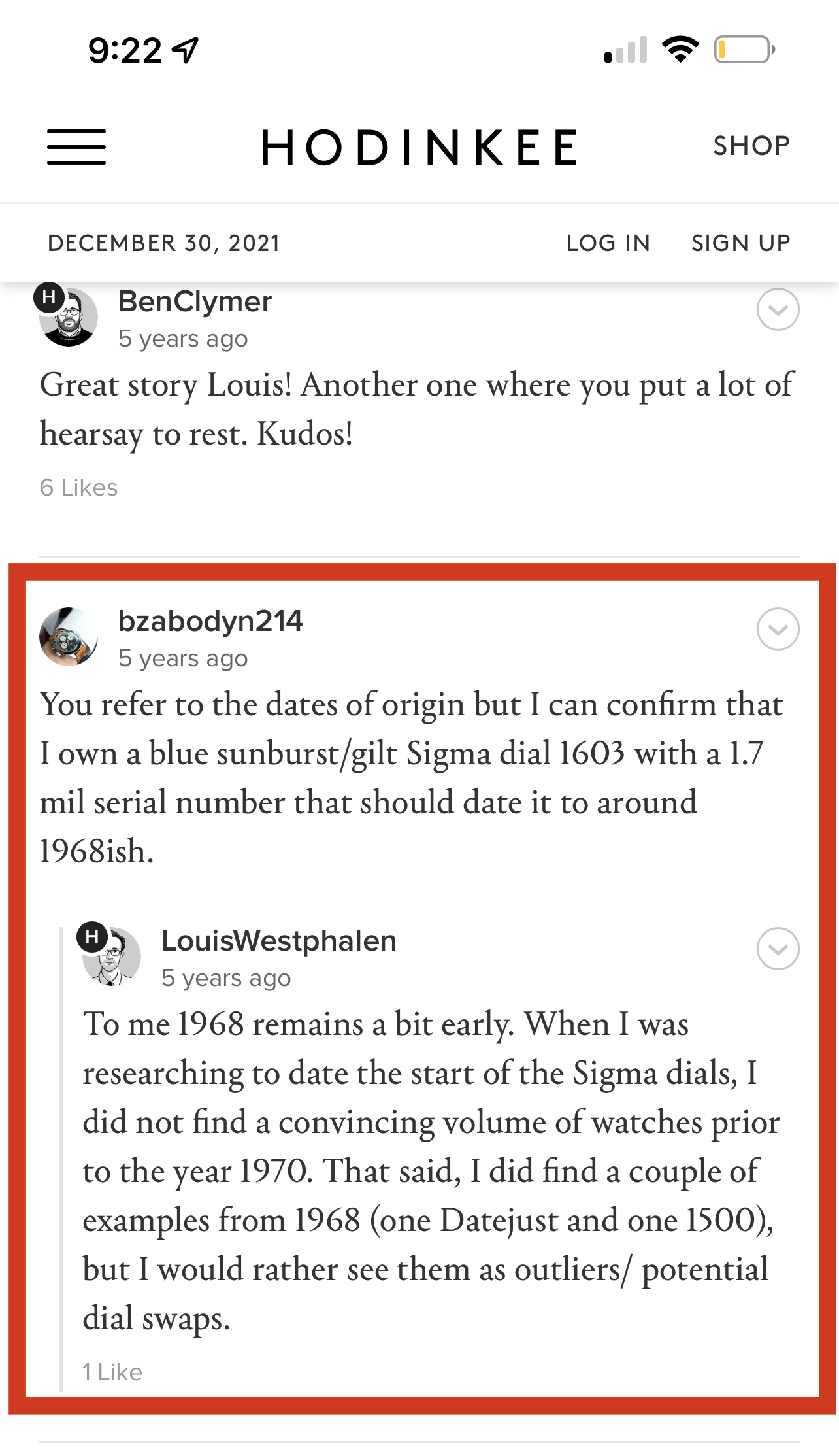Expand options chevron on bzabodyn214's comment
This screenshot has height=1456, width=839.
(778, 629)
